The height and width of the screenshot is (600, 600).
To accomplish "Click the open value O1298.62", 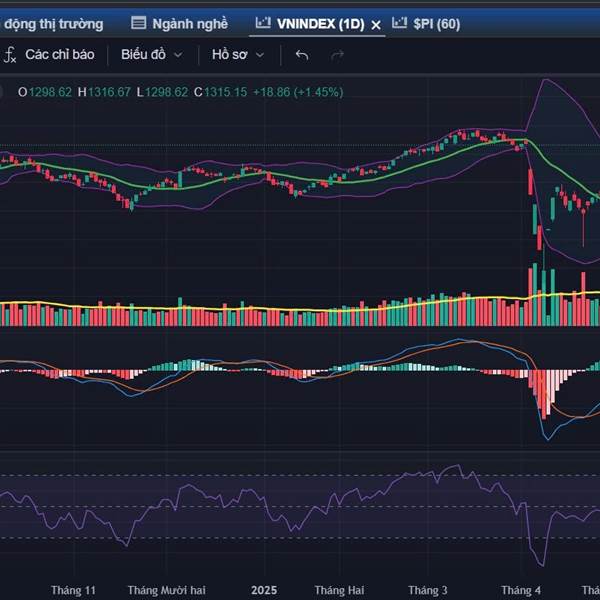I will (x=45, y=92).
